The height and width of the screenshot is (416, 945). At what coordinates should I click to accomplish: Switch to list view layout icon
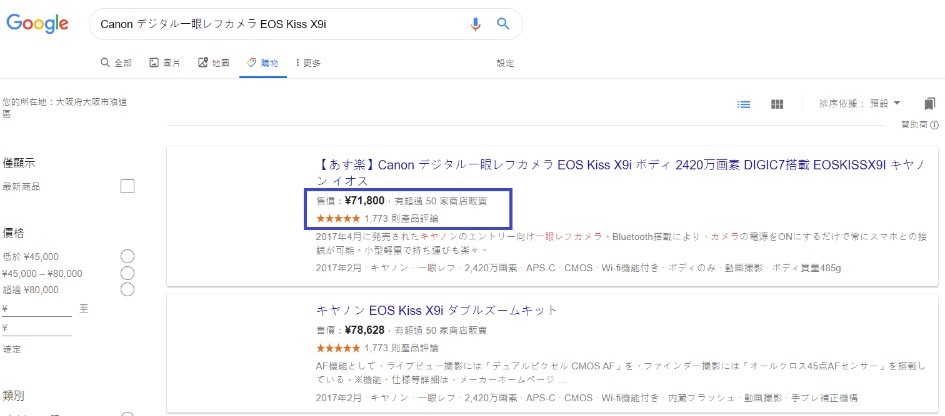(x=744, y=104)
